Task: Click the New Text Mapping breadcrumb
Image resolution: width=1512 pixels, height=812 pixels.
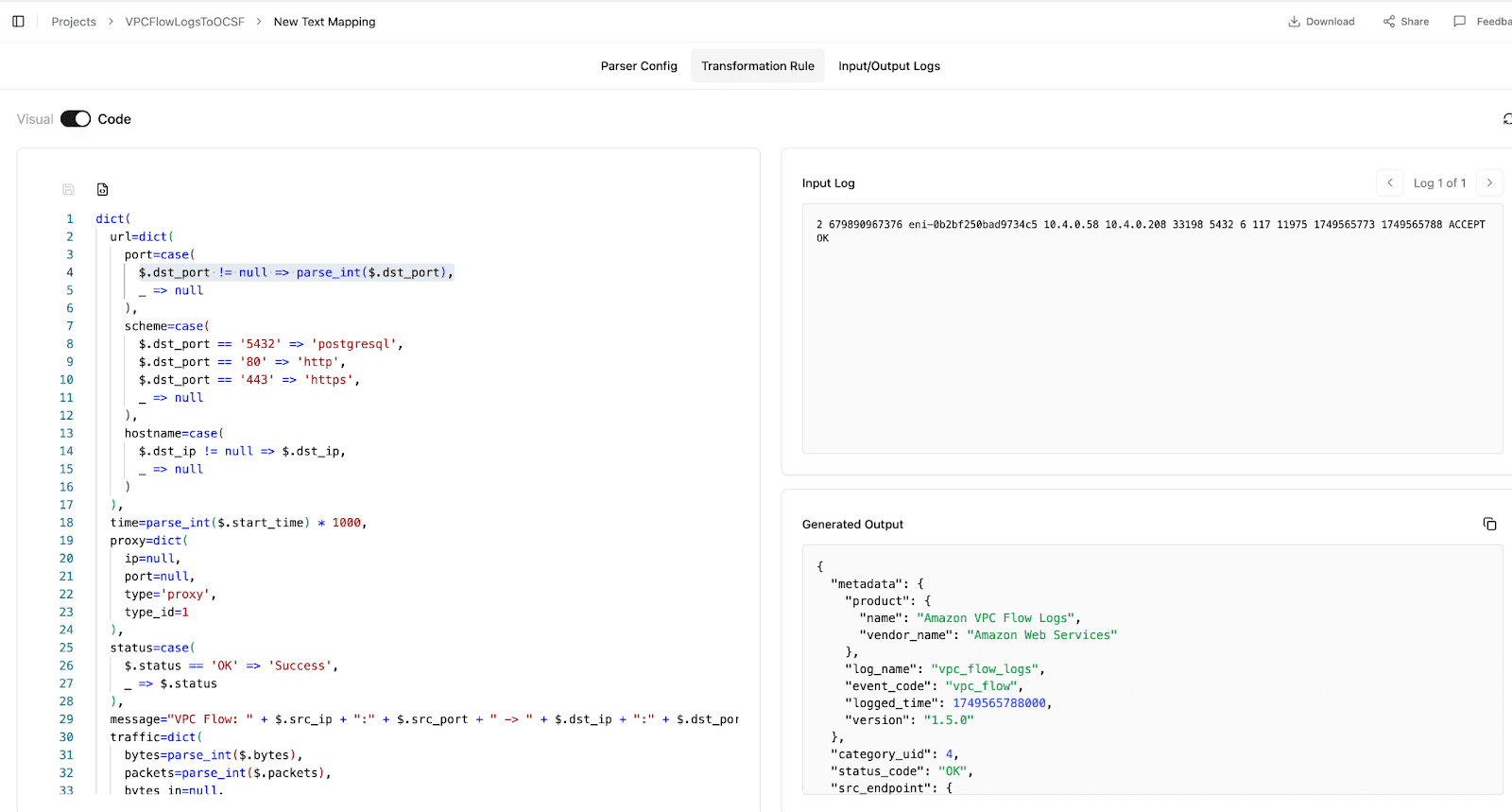Action: click(324, 22)
